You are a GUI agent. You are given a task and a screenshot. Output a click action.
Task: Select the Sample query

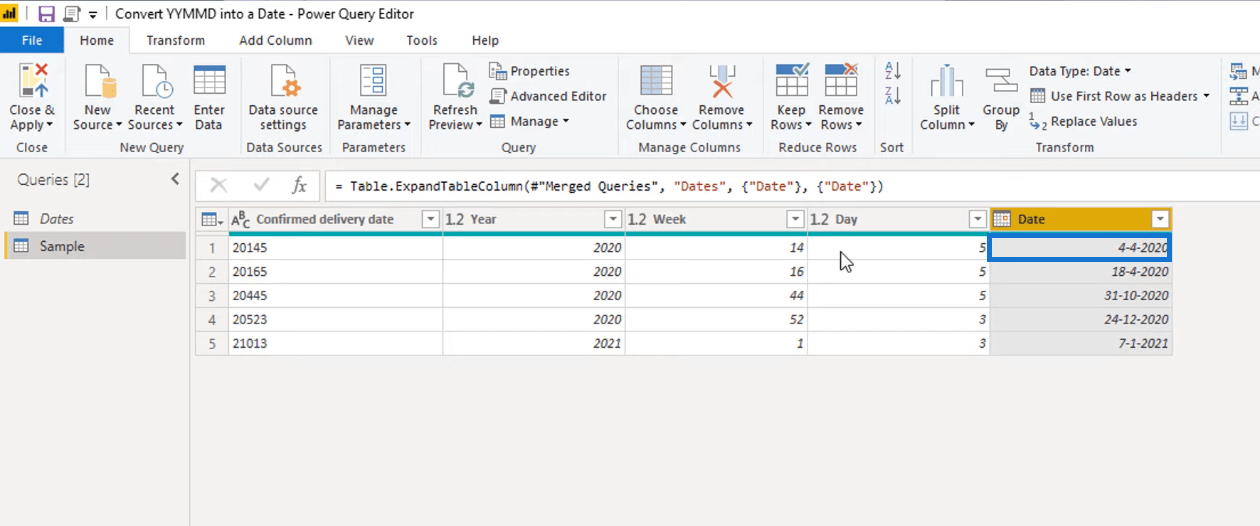(95, 246)
